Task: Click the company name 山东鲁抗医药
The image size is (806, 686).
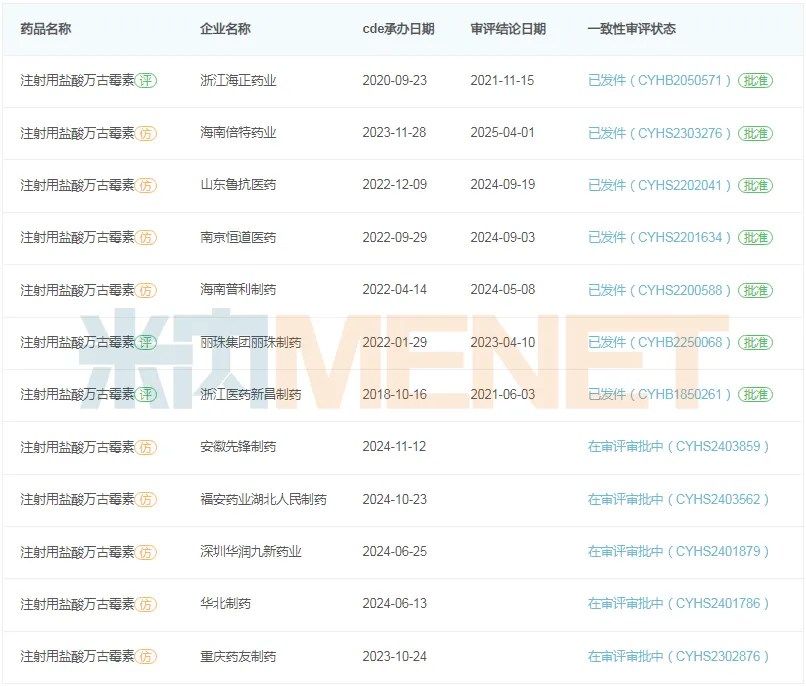Action: [238, 186]
